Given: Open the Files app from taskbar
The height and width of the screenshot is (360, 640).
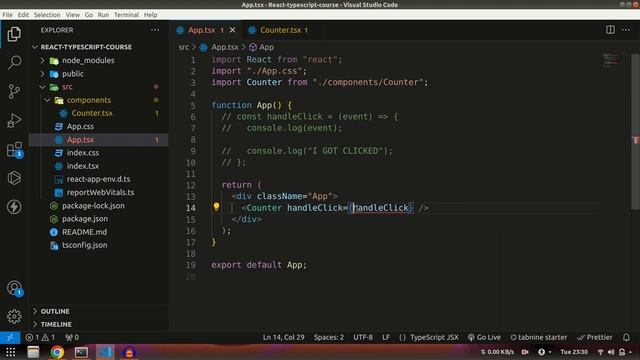Looking at the screenshot, I should tap(33, 352).
